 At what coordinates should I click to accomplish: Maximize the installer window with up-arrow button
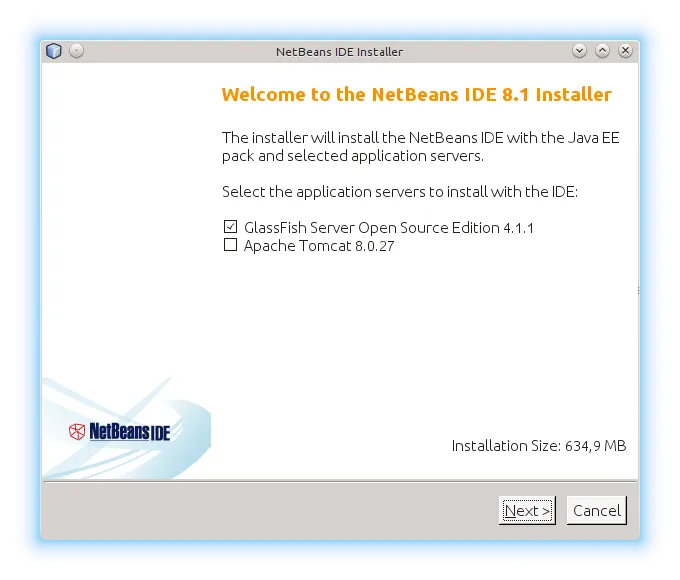(602, 51)
